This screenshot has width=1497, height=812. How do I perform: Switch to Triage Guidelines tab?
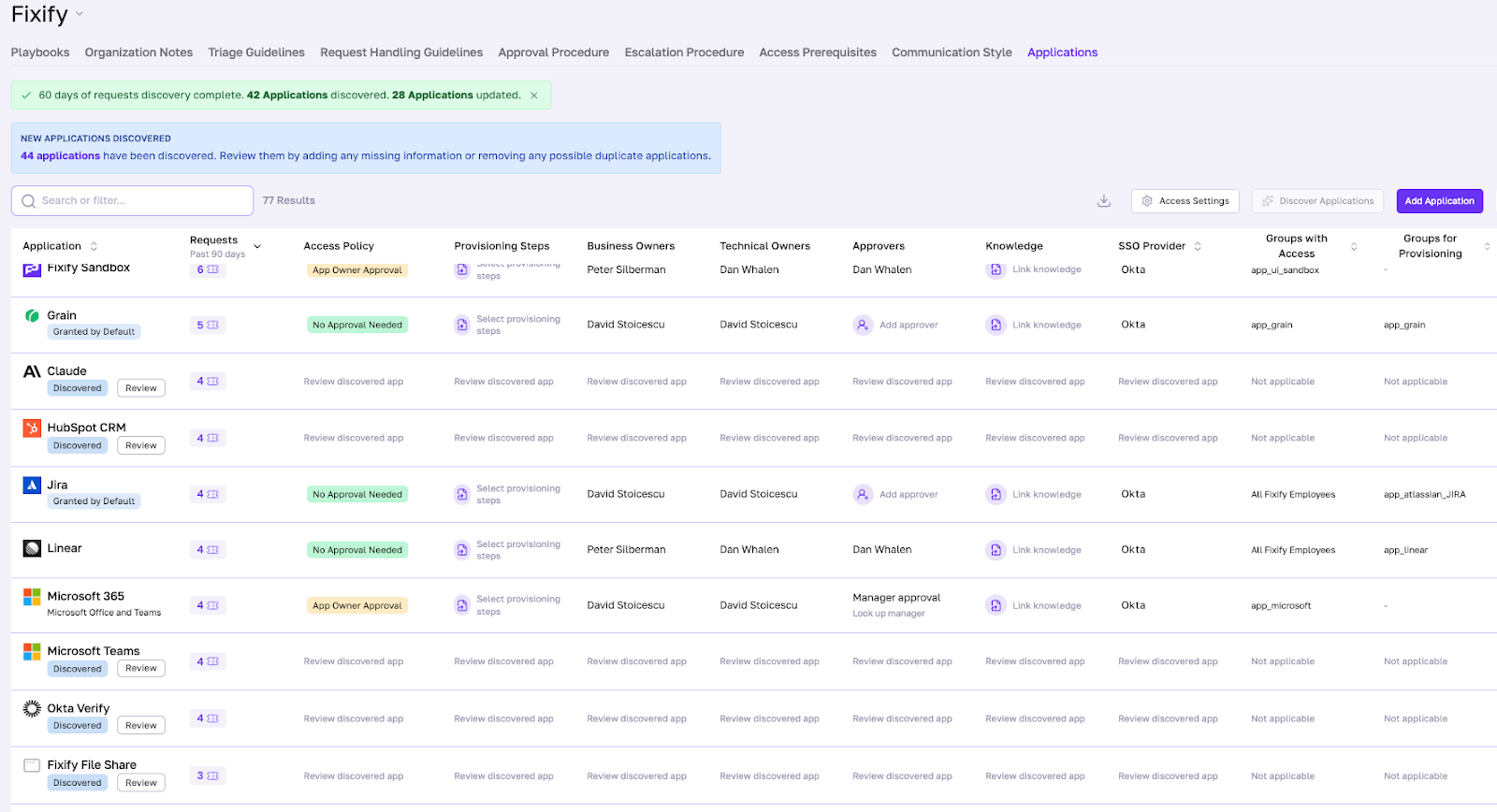pos(256,52)
